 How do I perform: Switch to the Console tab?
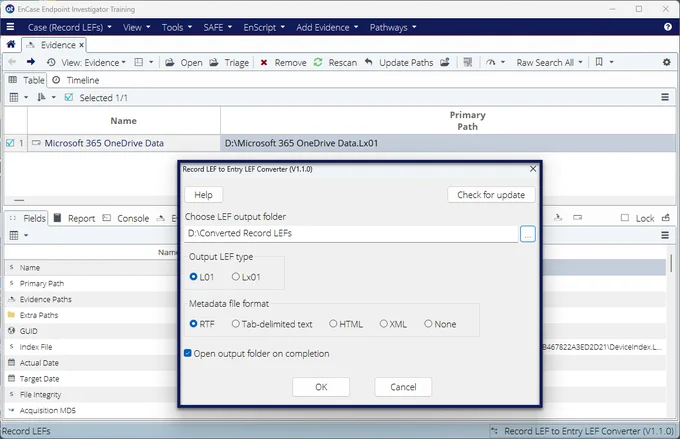(126, 218)
